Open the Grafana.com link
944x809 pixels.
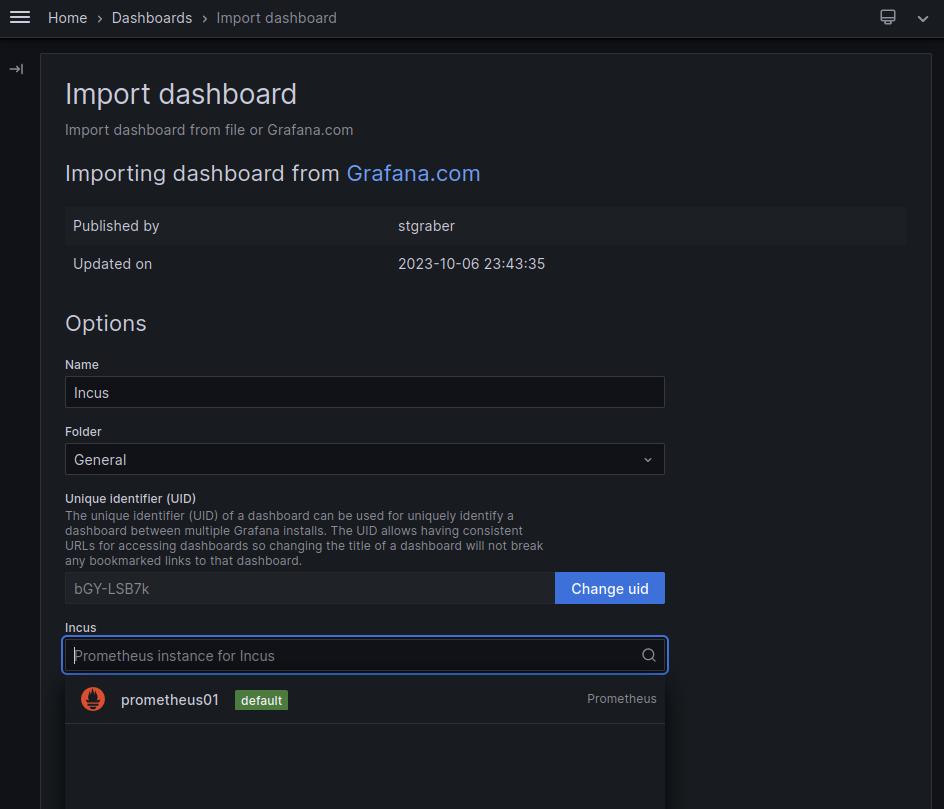413,173
